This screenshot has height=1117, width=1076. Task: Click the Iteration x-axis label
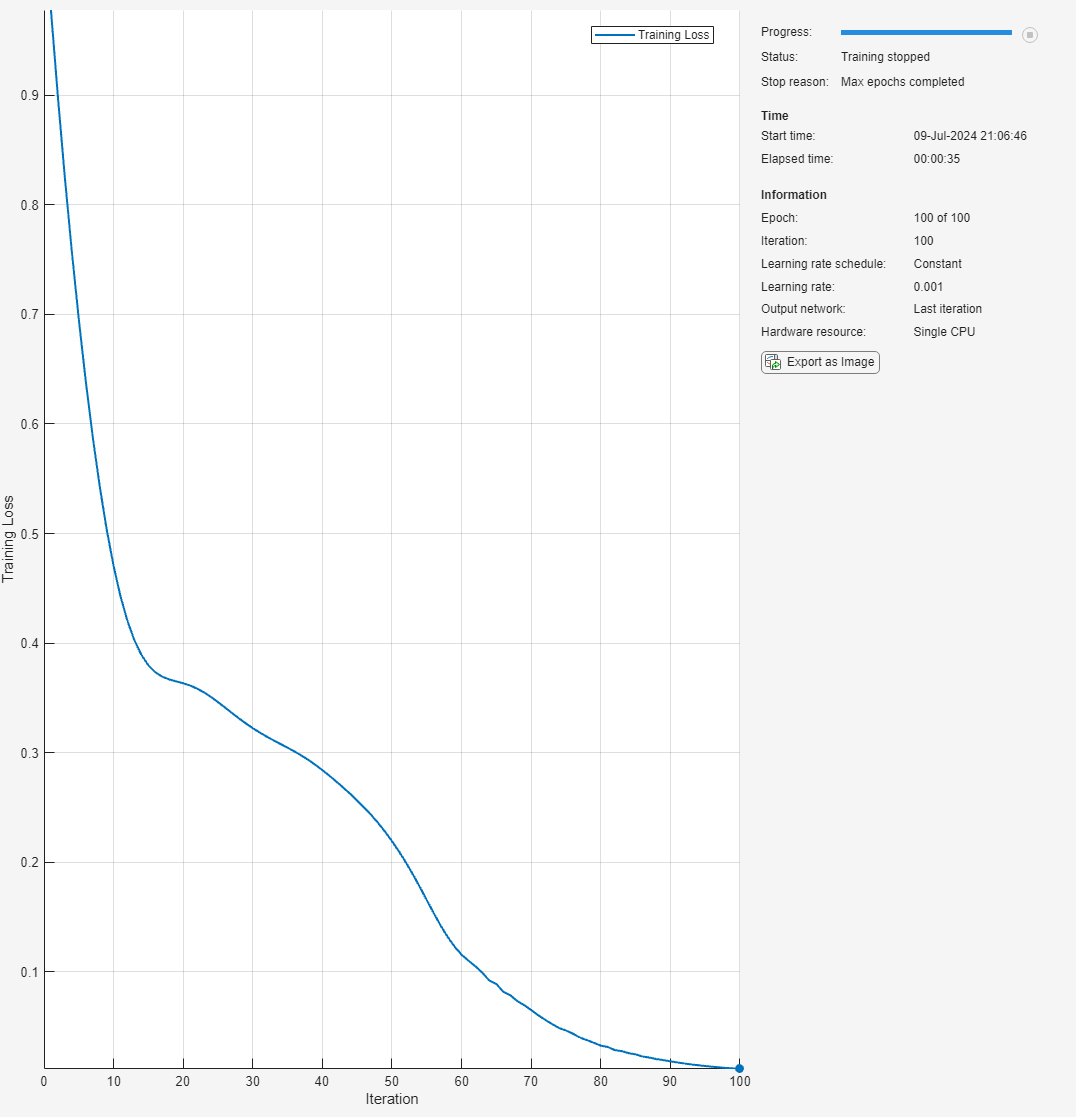click(392, 1098)
